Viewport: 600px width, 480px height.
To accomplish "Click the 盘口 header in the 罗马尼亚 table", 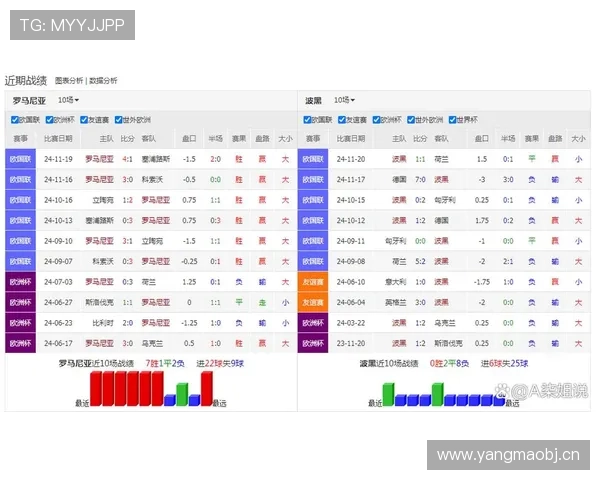I will (189, 139).
